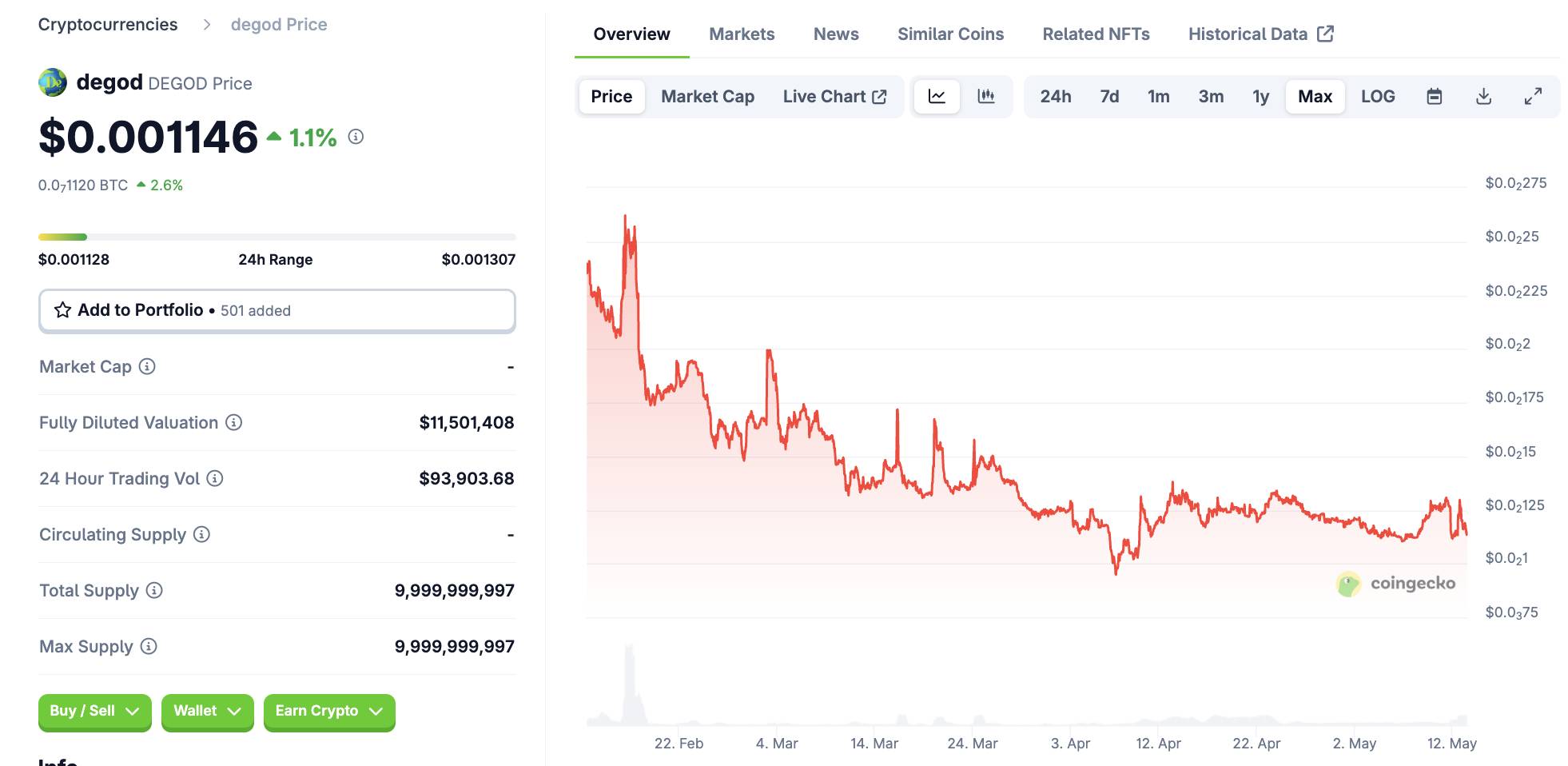Image resolution: width=1568 pixels, height=766 pixels.
Task: Click the 24h range progress bar
Action: point(277,237)
